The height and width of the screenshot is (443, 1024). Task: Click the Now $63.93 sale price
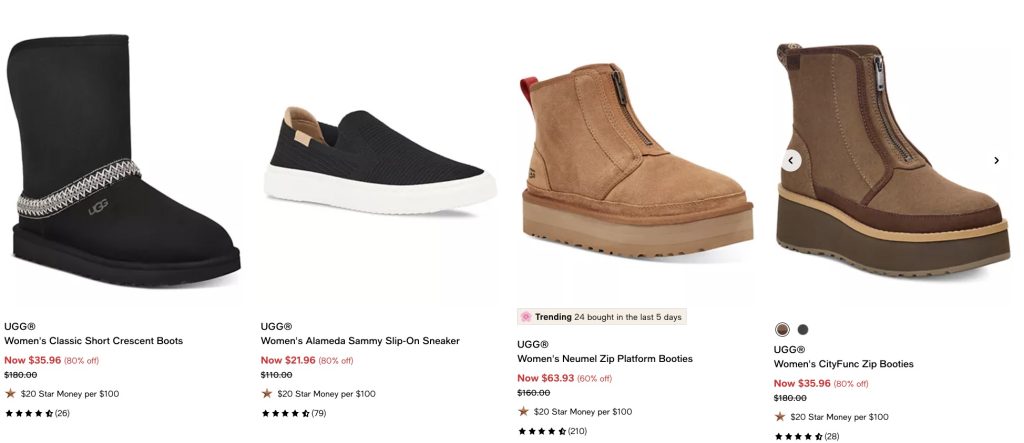pyautogui.click(x=545, y=378)
